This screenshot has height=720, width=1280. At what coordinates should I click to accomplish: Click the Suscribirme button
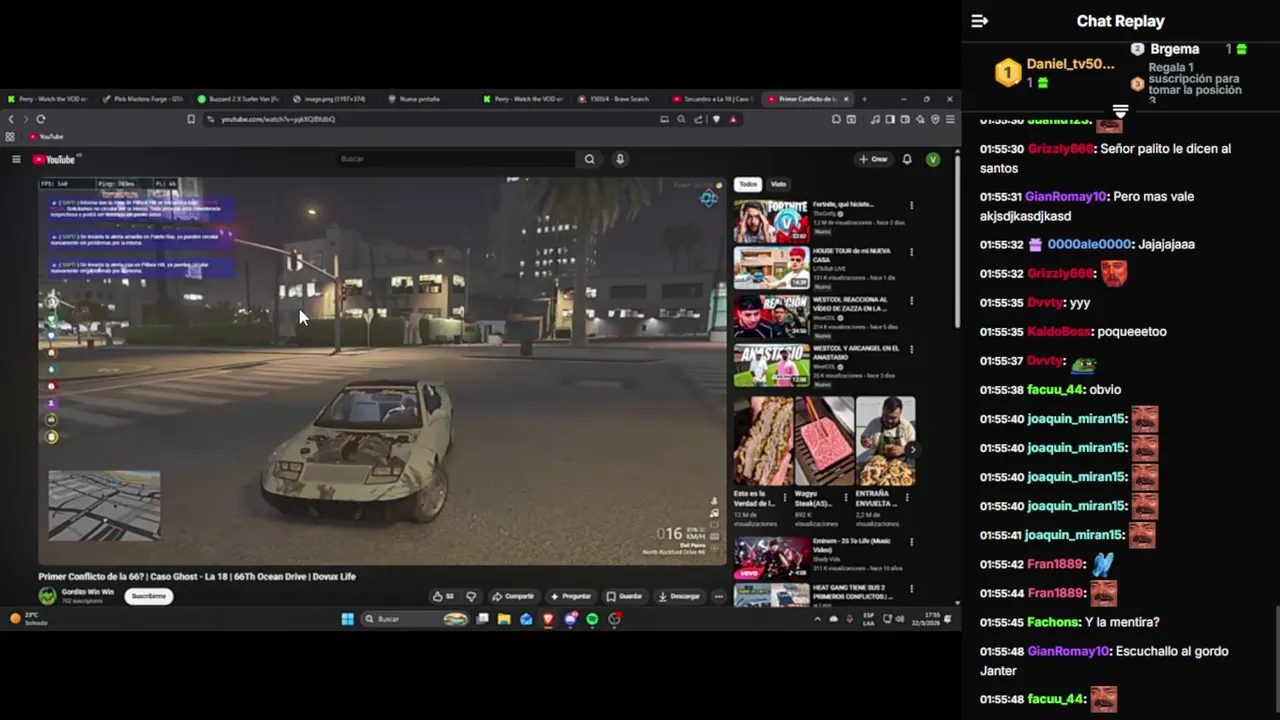point(149,596)
